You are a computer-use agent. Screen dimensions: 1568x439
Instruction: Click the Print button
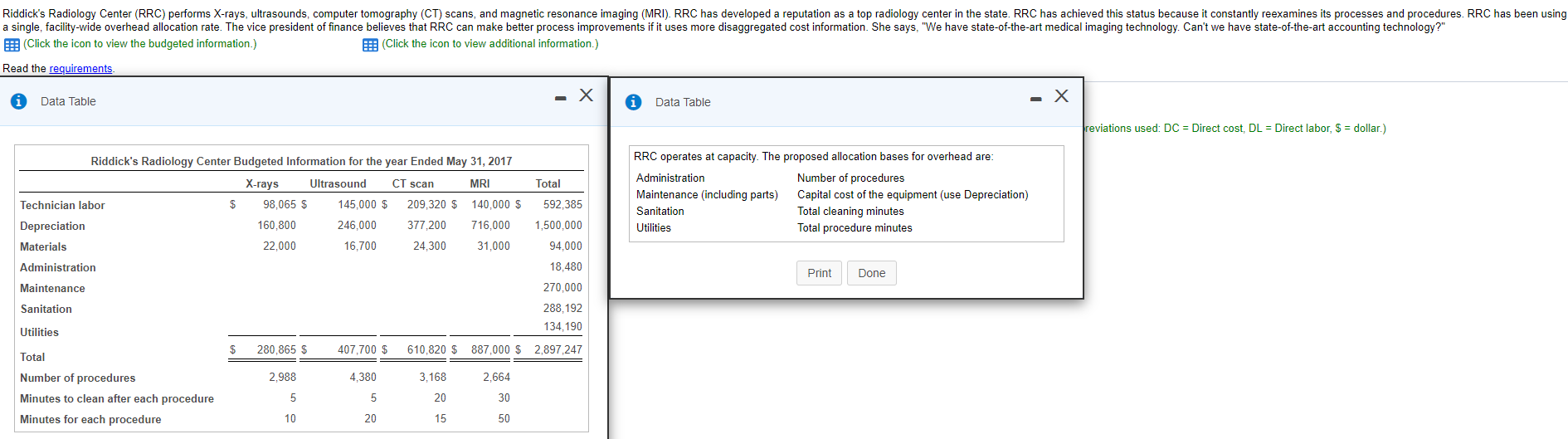tap(820, 273)
